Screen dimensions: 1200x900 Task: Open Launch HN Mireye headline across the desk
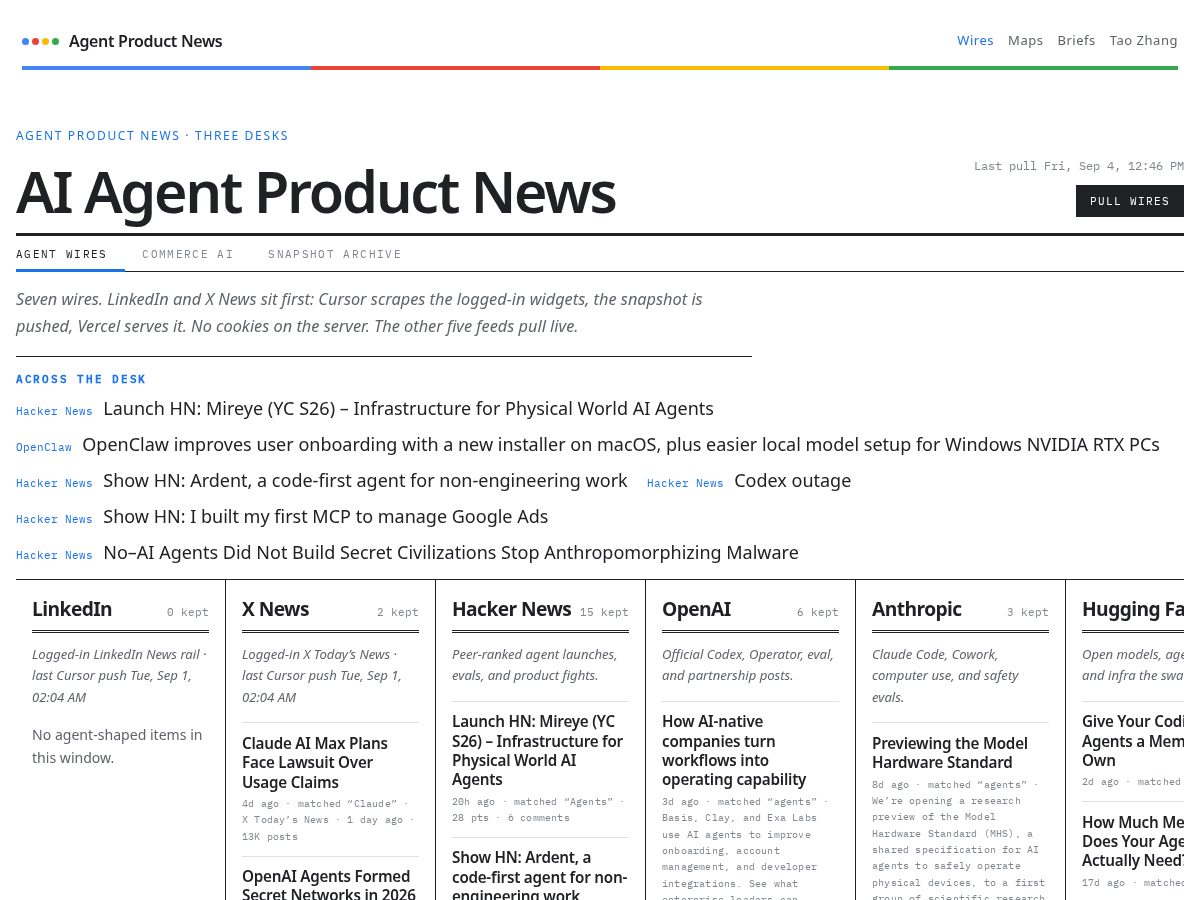(408, 409)
